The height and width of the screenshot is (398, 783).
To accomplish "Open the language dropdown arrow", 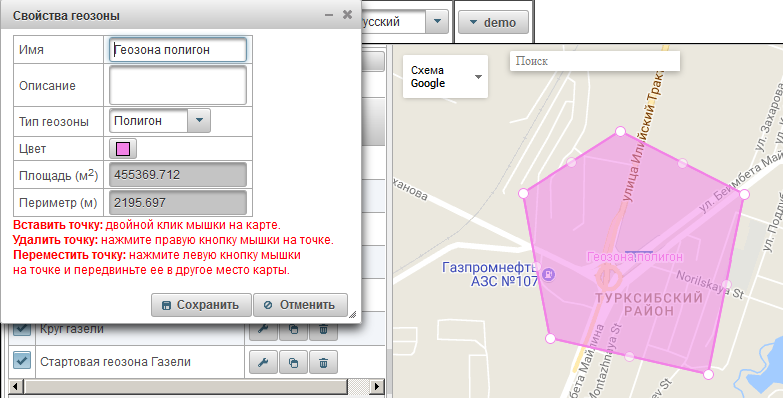I will [437, 22].
